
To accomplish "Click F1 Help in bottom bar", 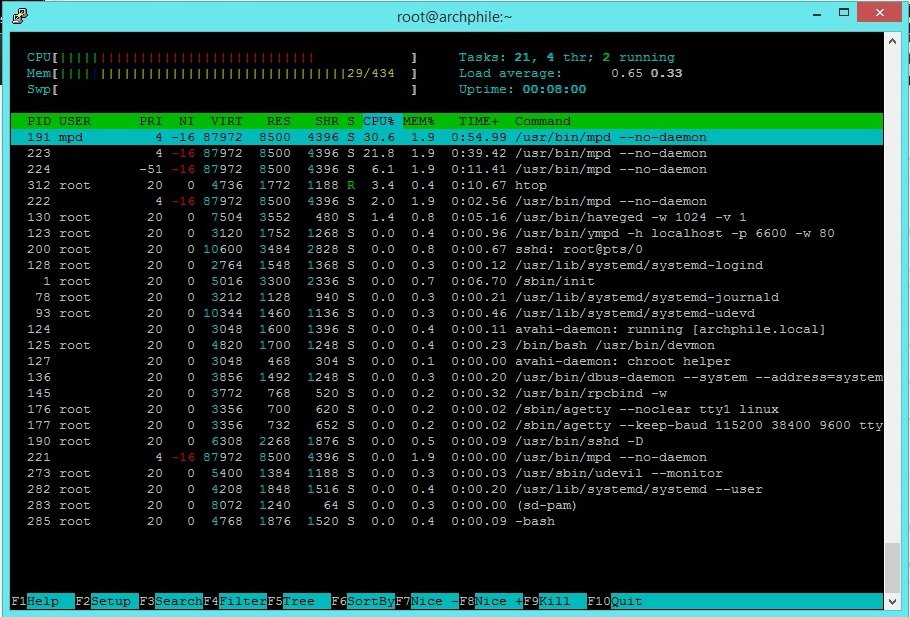I will click(x=36, y=601).
